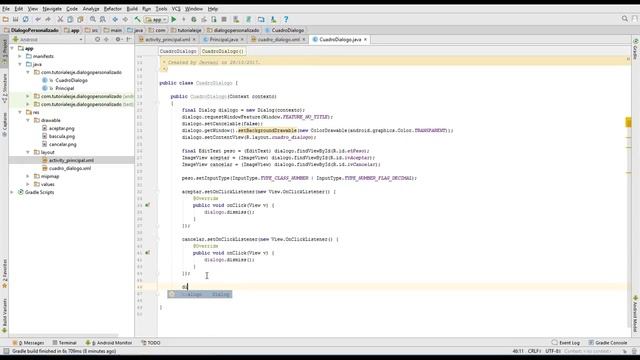The width and height of the screenshot is (640, 360).
Task: Open the VCS menu
Action: [x=176, y=9]
